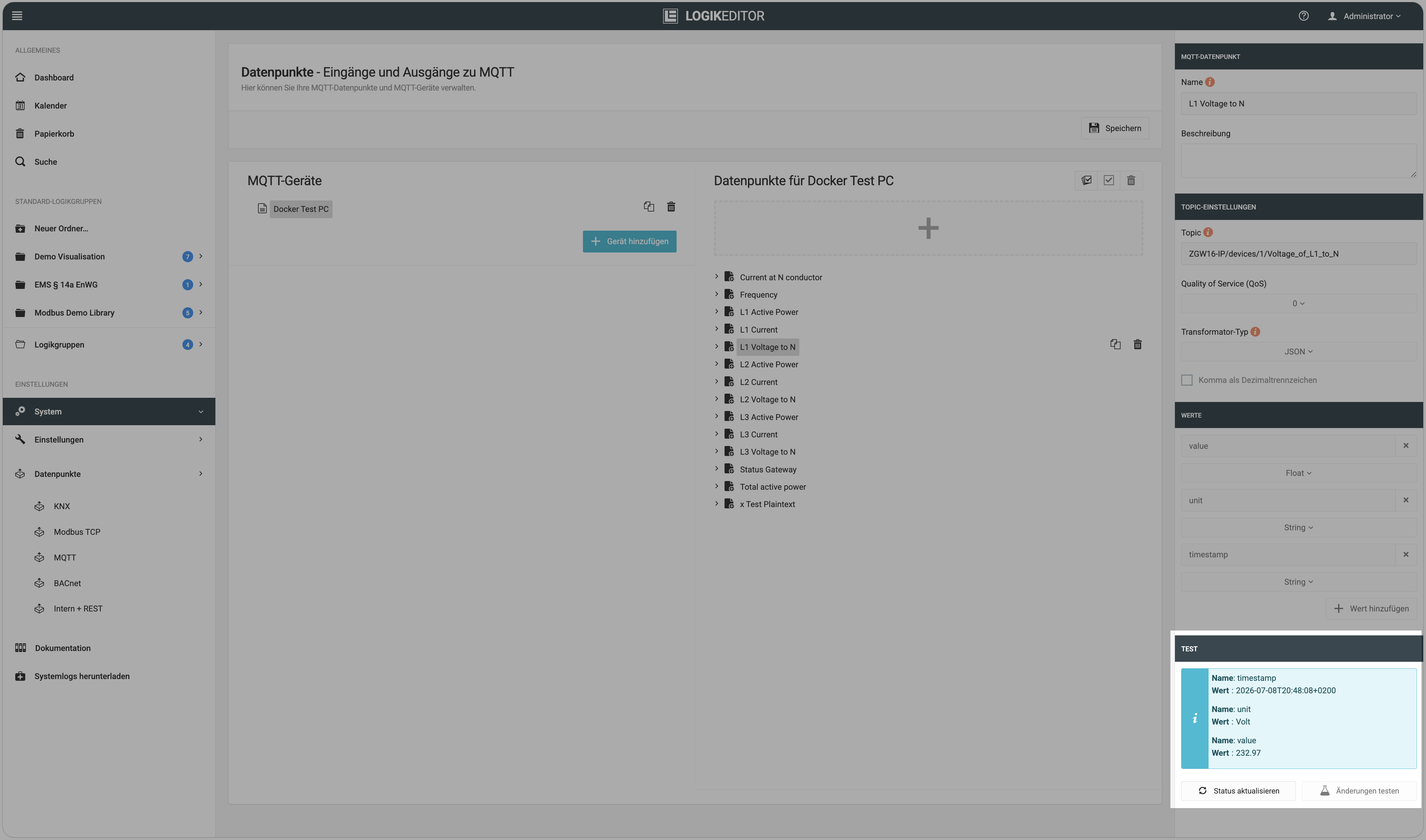Image resolution: width=1426 pixels, height=840 pixels.
Task: Open the hamburger menu icon
Action: 17,16
